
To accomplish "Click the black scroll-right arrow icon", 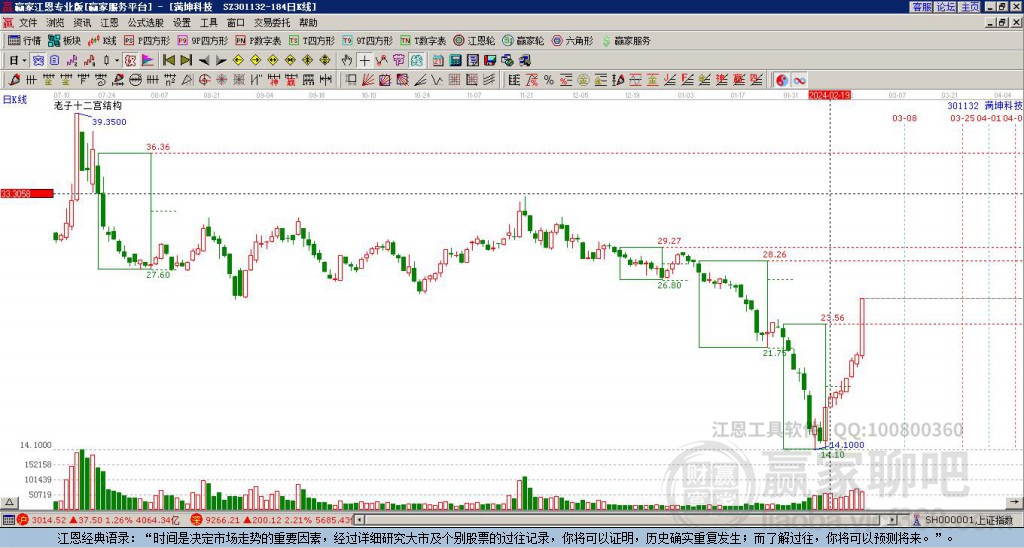I will pos(221,61).
